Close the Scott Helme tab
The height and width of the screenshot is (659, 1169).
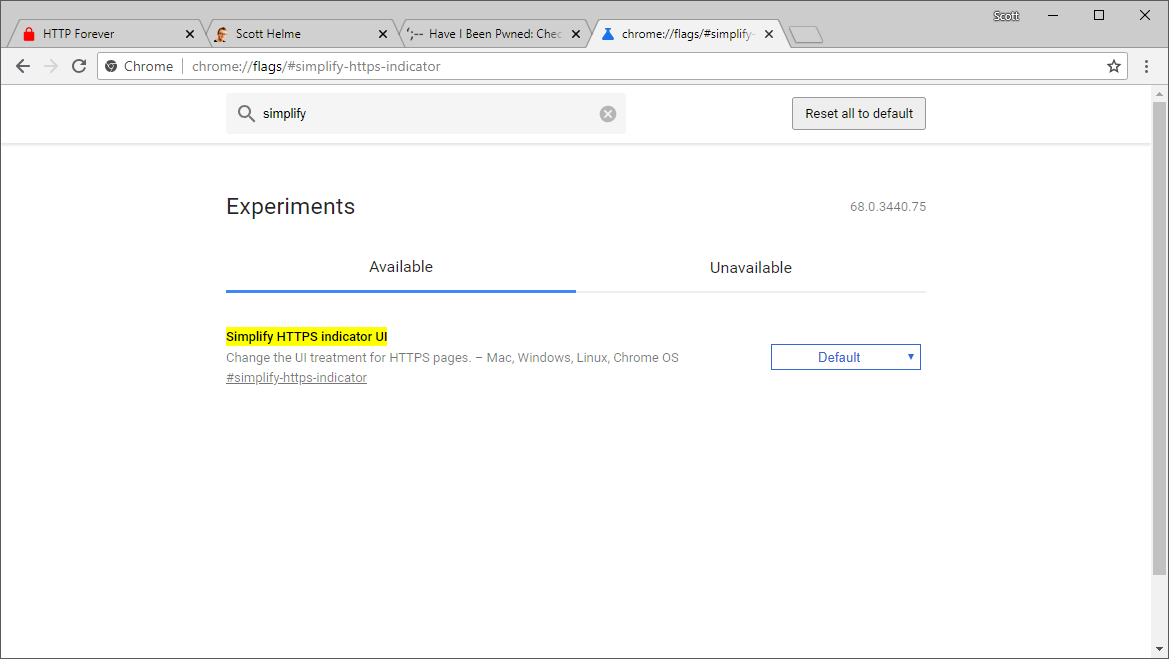383,34
